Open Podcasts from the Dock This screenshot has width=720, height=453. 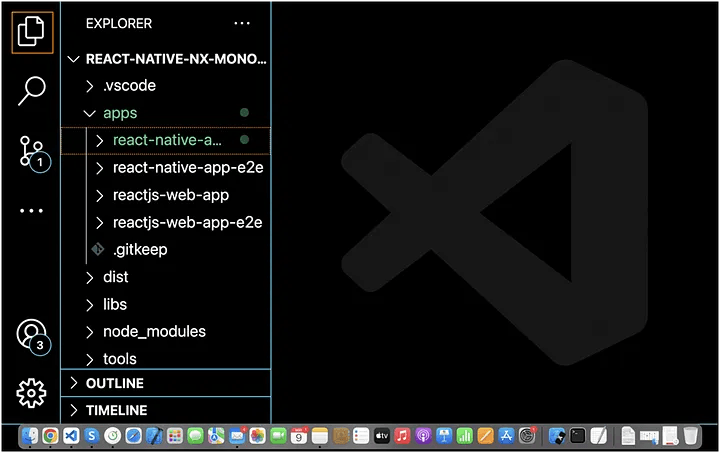(423, 436)
